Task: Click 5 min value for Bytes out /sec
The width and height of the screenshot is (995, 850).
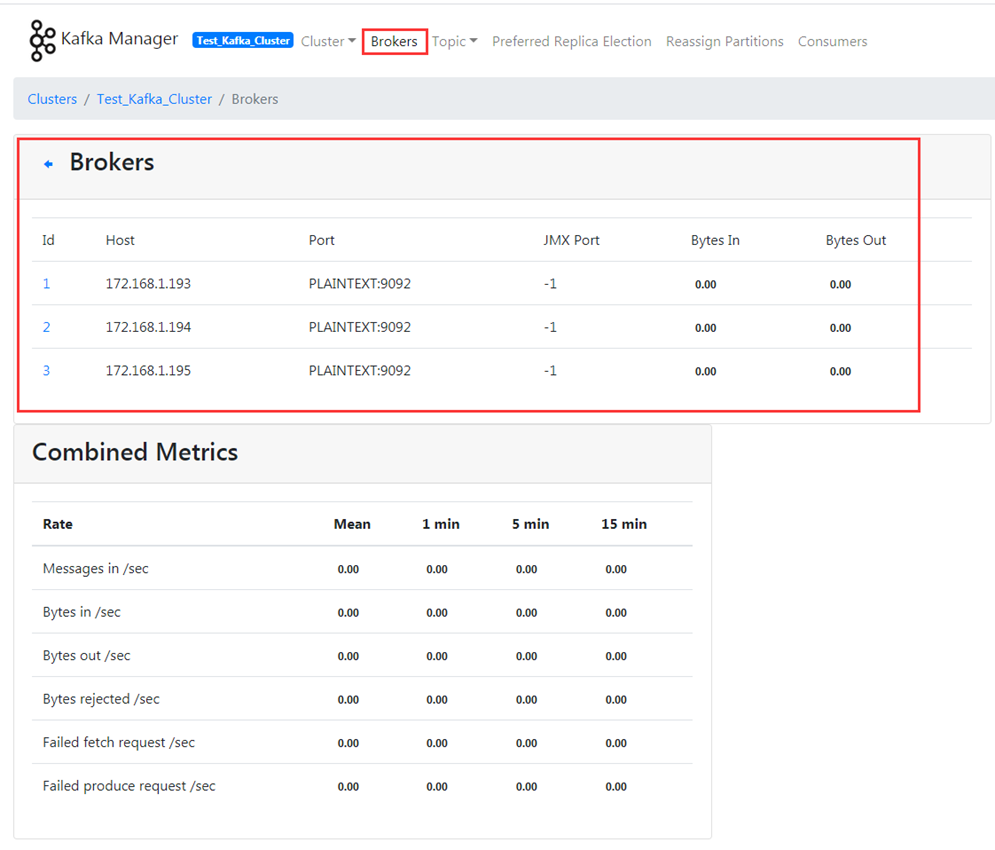Action: [527, 656]
